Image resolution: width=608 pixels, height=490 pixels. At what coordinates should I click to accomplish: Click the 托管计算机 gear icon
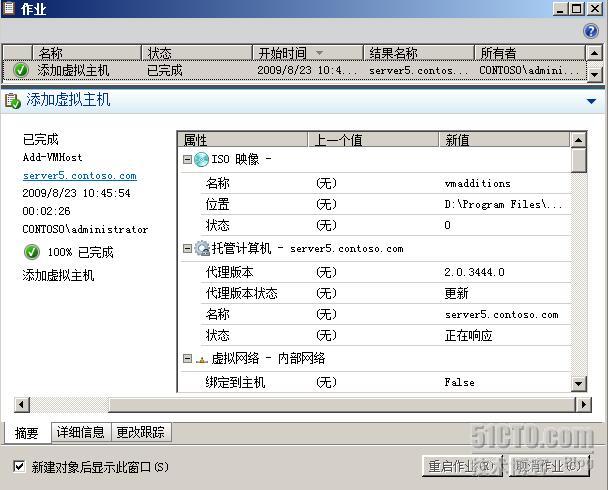[202, 248]
